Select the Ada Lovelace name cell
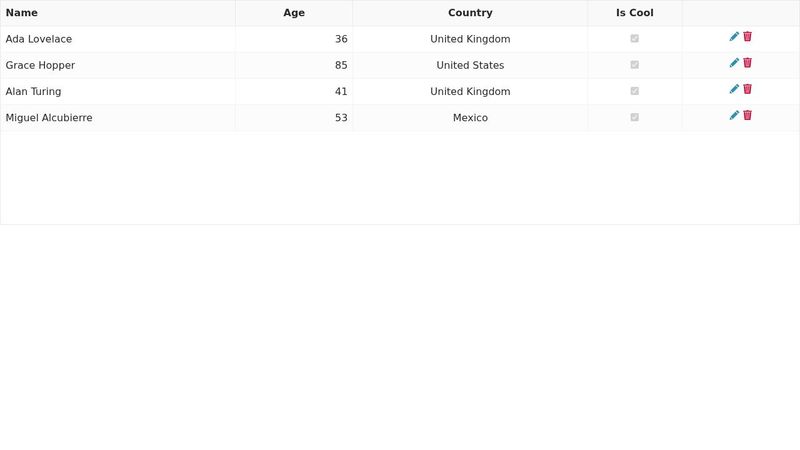 tap(39, 39)
